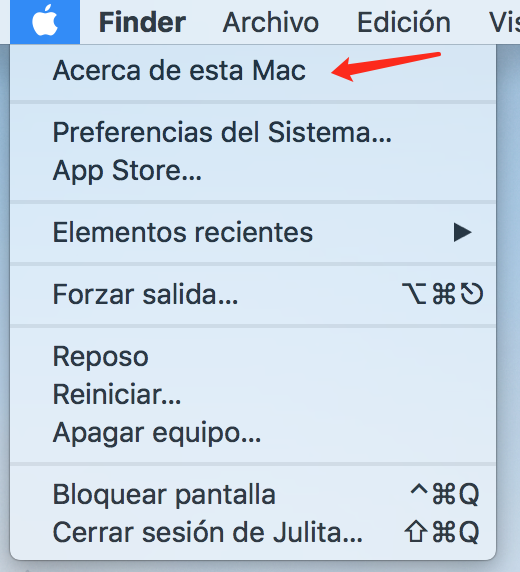Open the partially visible Vis menu
The image size is (520, 572).
click(x=505, y=23)
